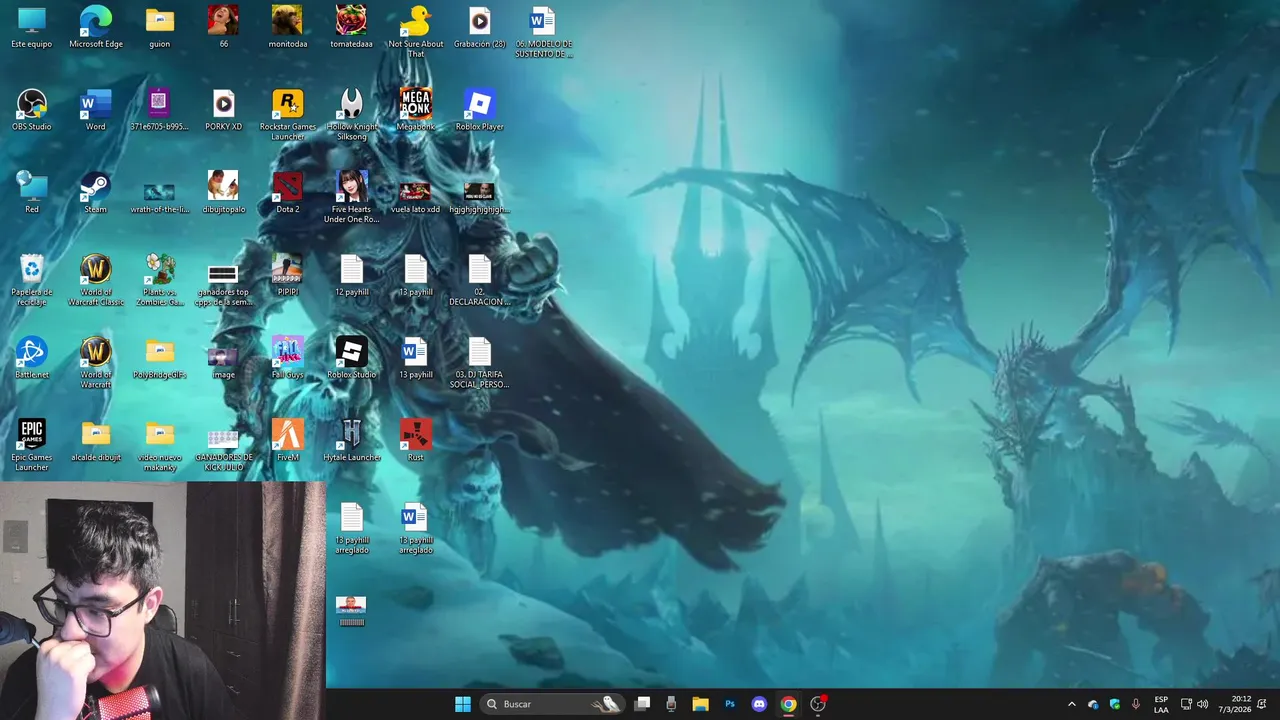Launch Epic Games Launcher
1280x720 pixels.
click(32, 445)
